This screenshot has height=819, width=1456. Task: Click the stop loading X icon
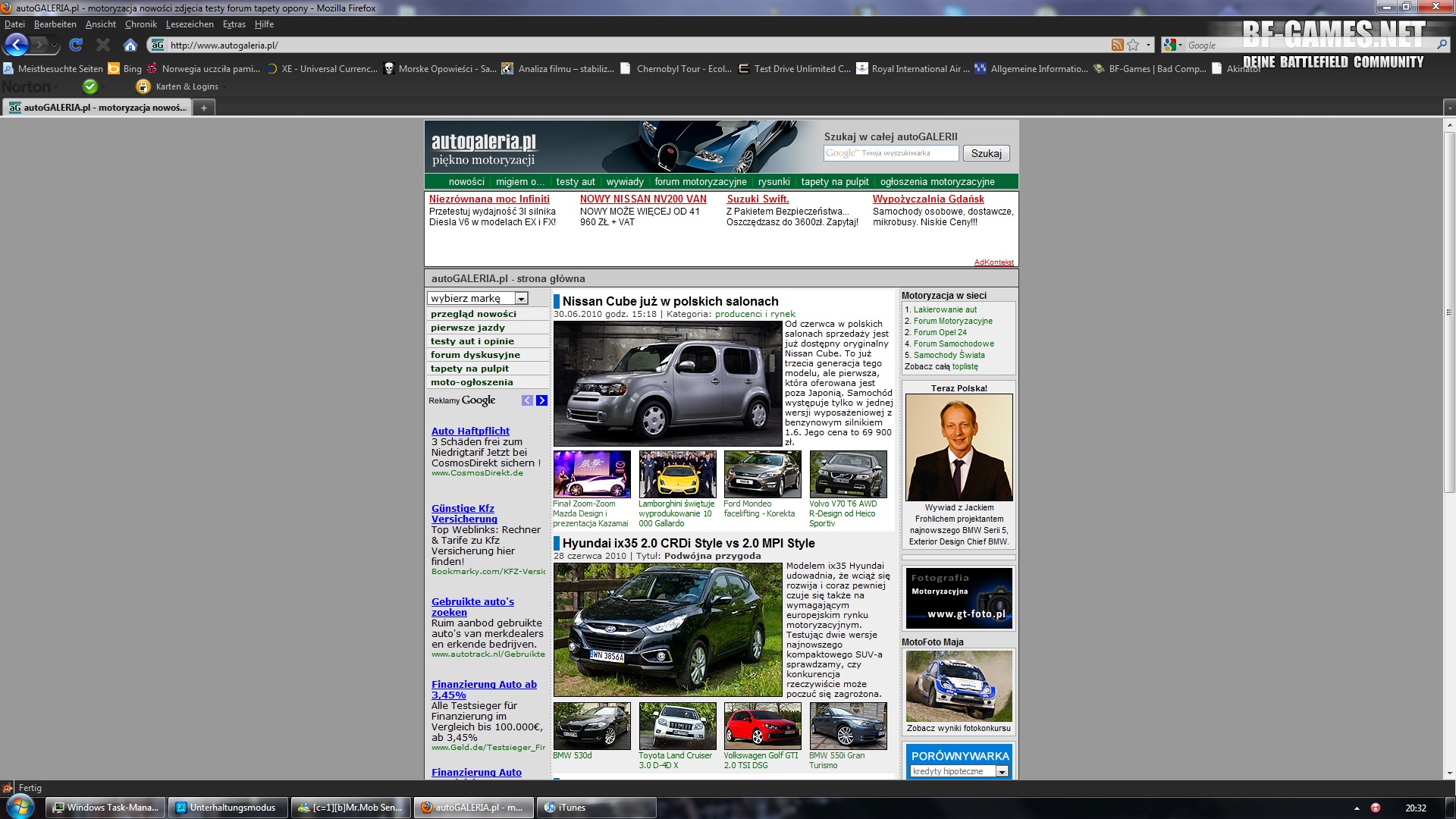point(103,45)
